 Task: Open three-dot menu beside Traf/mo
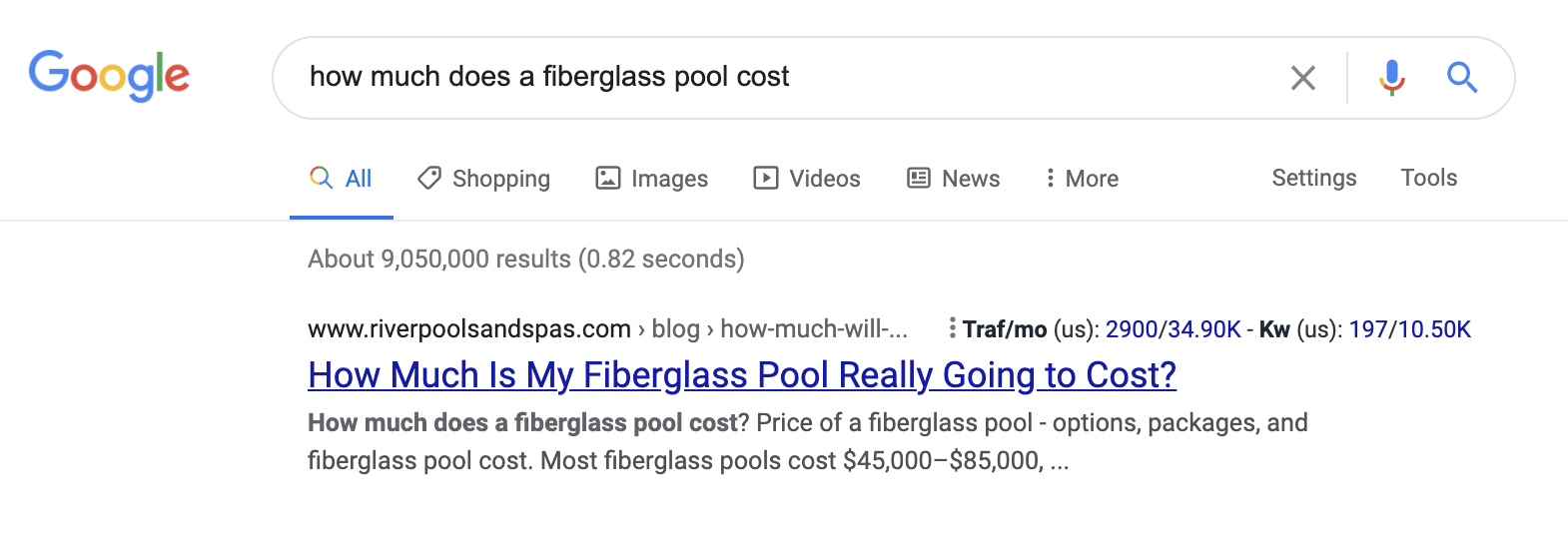coord(952,328)
